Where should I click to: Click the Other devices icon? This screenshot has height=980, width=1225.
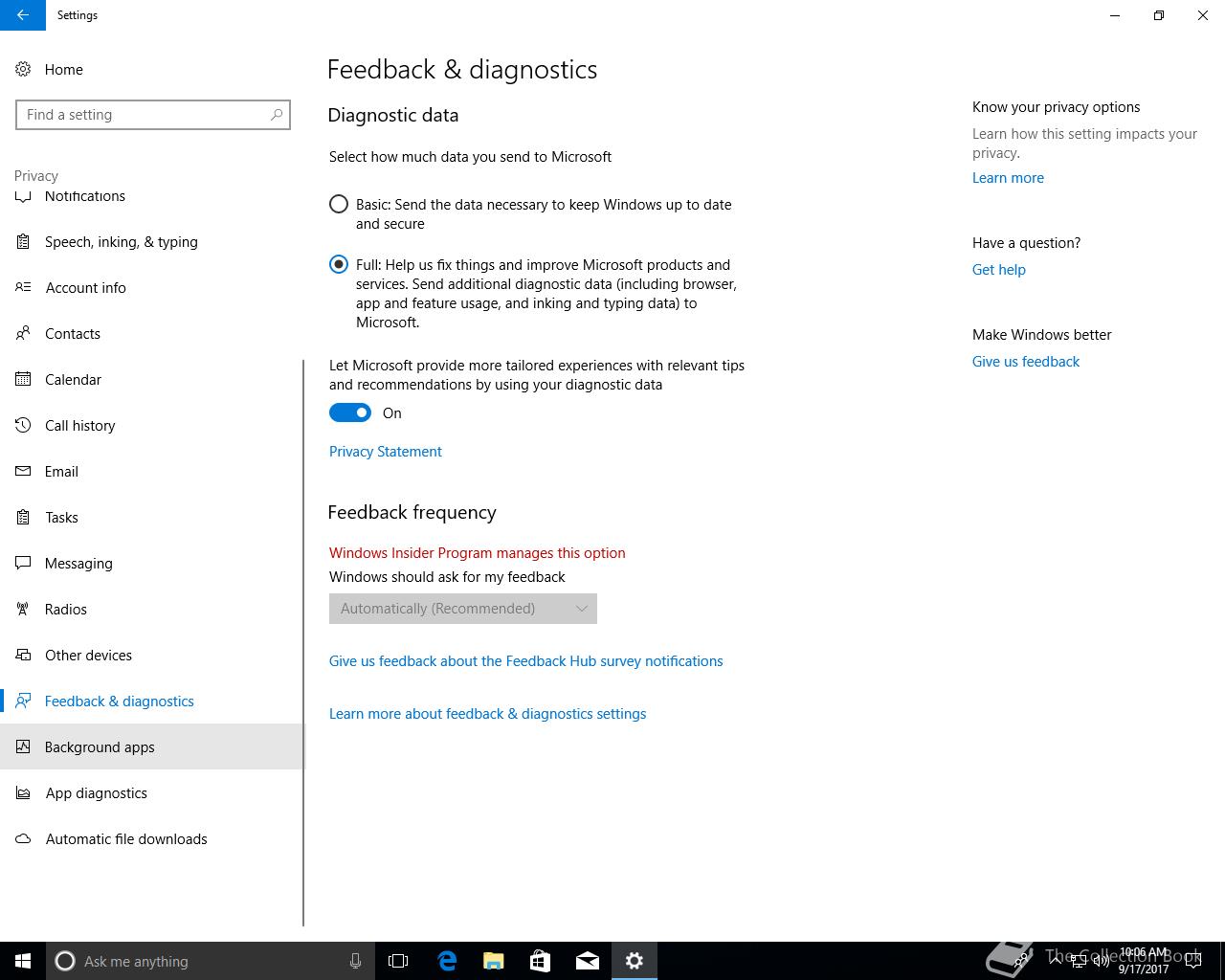tap(23, 656)
